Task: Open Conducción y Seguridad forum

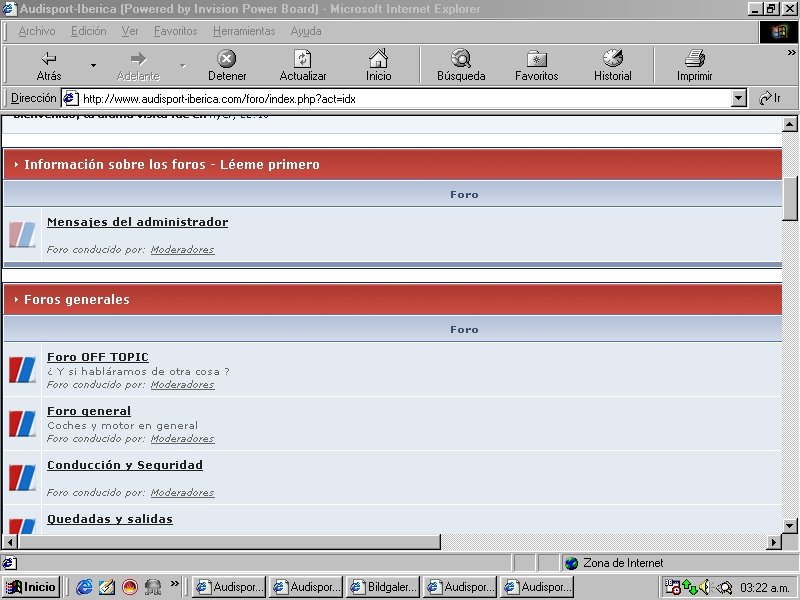Action: coord(124,465)
